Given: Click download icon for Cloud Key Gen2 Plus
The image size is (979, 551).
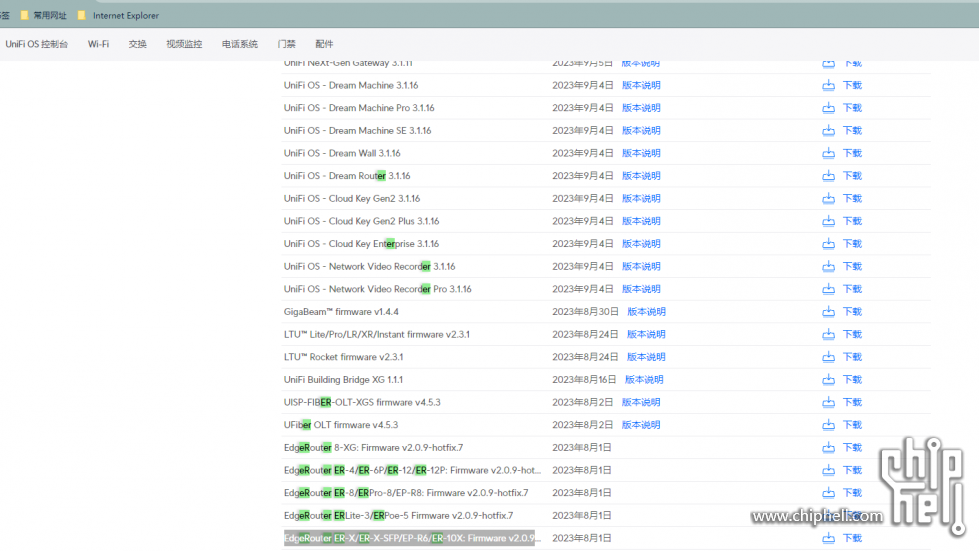Looking at the screenshot, I should [828, 221].
